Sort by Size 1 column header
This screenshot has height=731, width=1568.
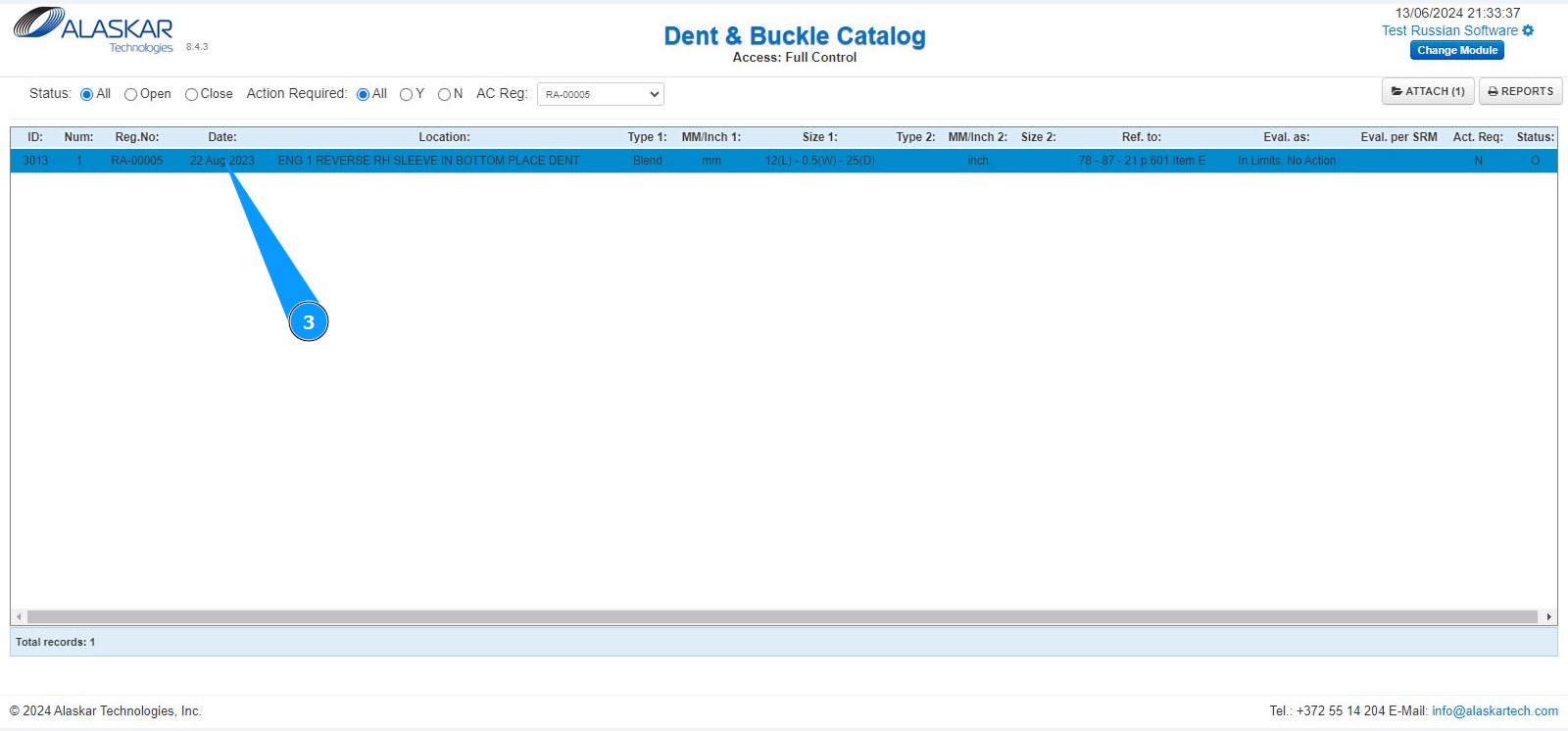[820, 137]
